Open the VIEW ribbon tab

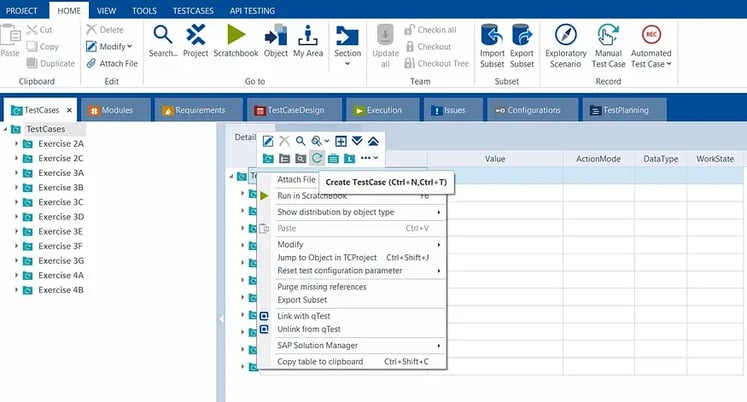coord(106,10)
